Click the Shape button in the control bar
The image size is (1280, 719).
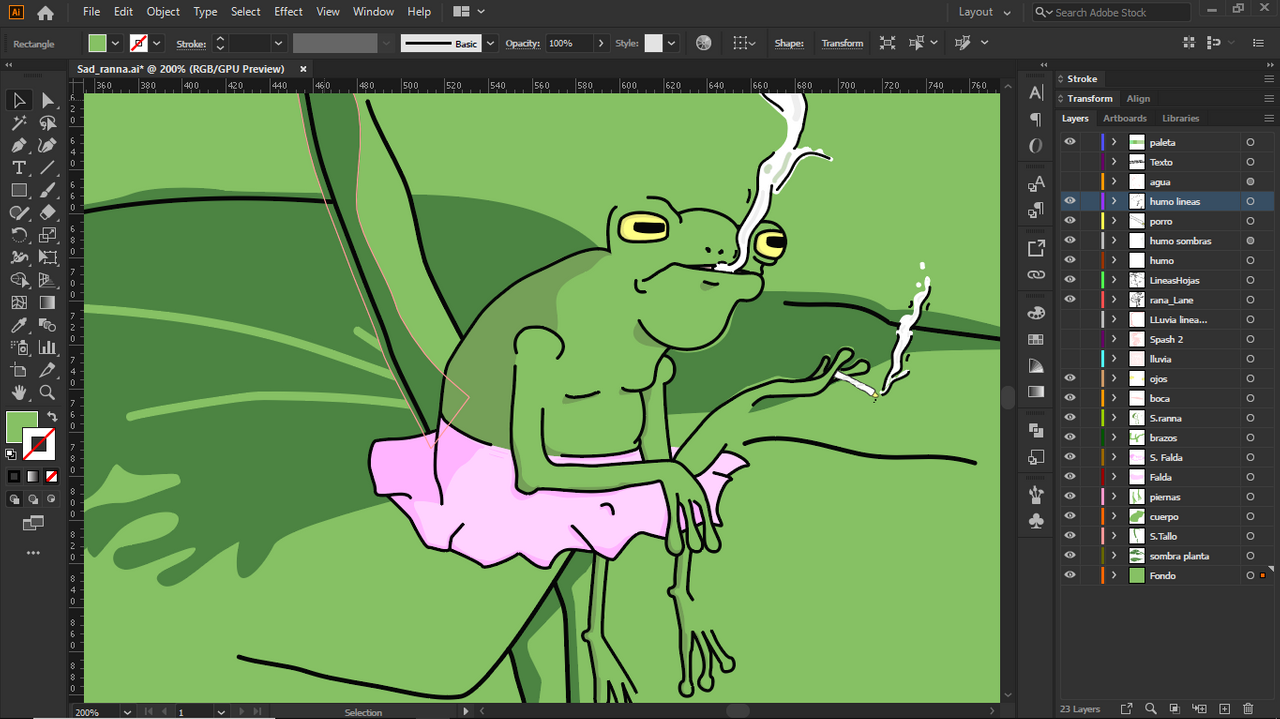coord(789,43)
